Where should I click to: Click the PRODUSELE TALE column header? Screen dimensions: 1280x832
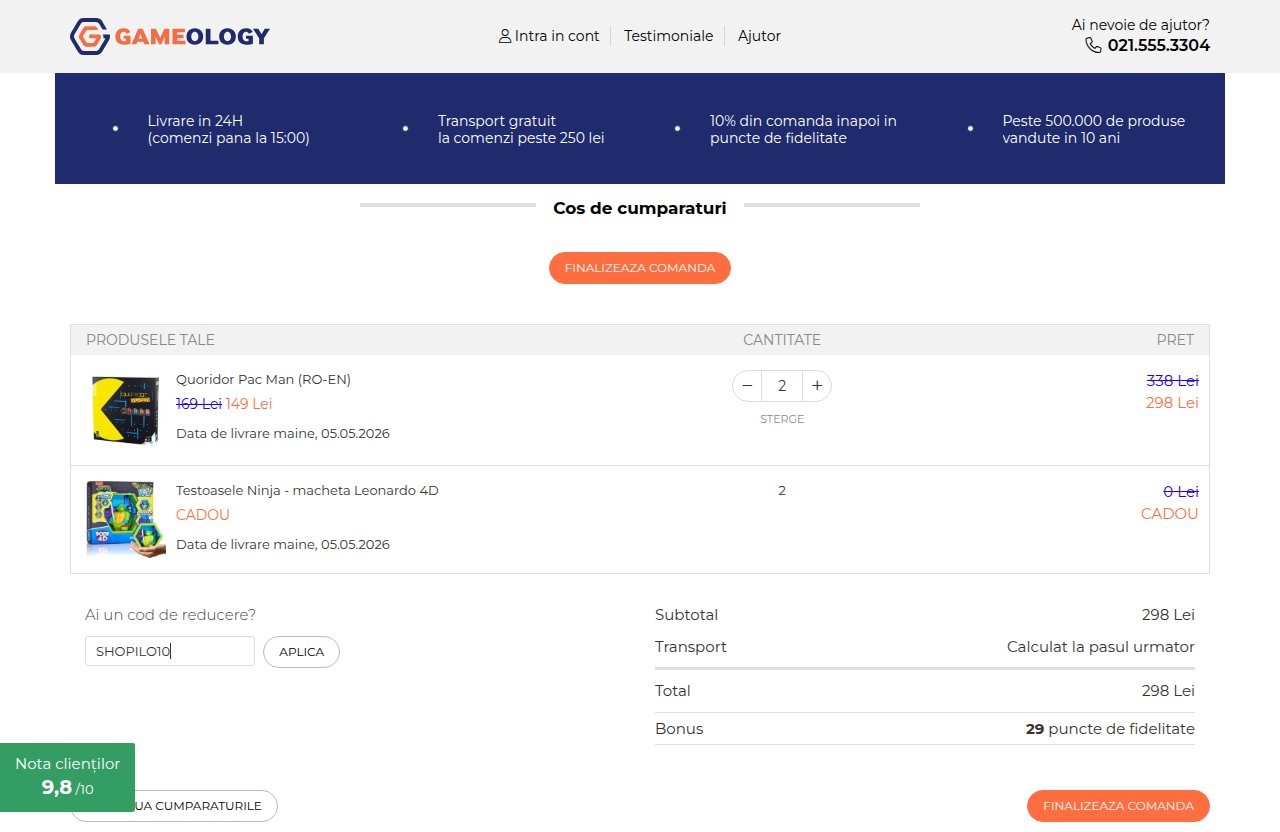(150, 340)
